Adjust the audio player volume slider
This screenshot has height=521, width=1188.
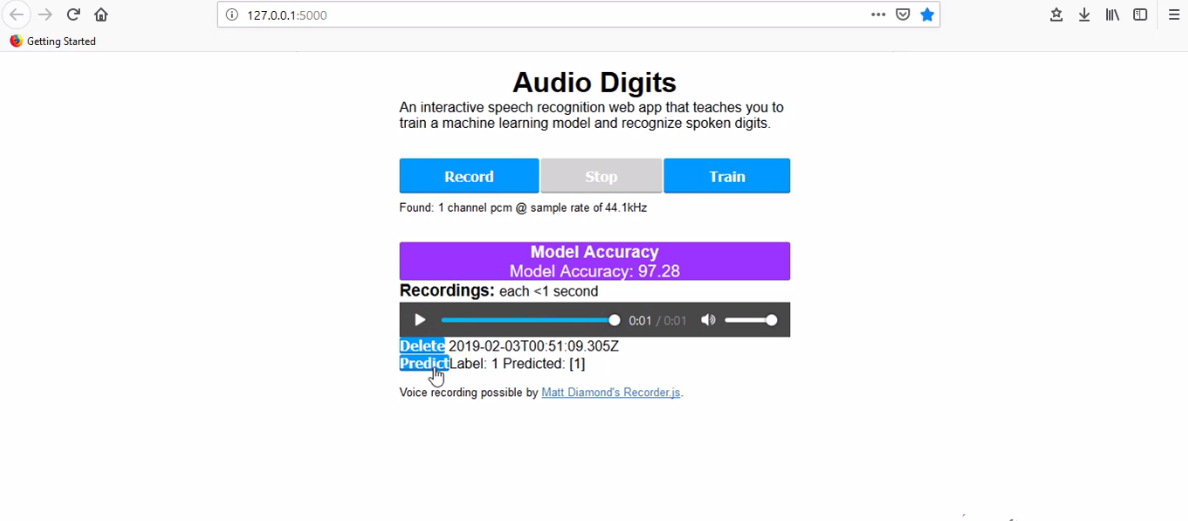(750, 320)
